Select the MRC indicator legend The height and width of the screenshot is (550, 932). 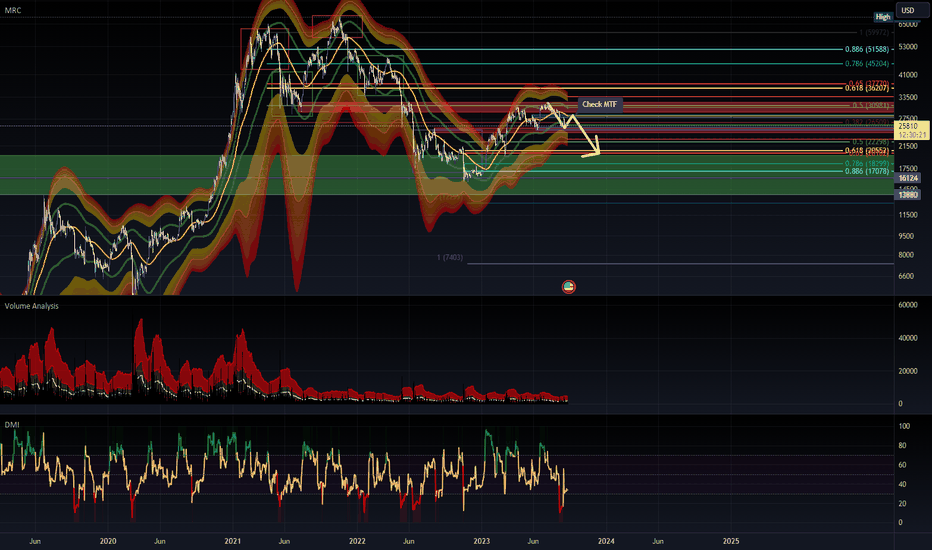(x=13, y=10)
